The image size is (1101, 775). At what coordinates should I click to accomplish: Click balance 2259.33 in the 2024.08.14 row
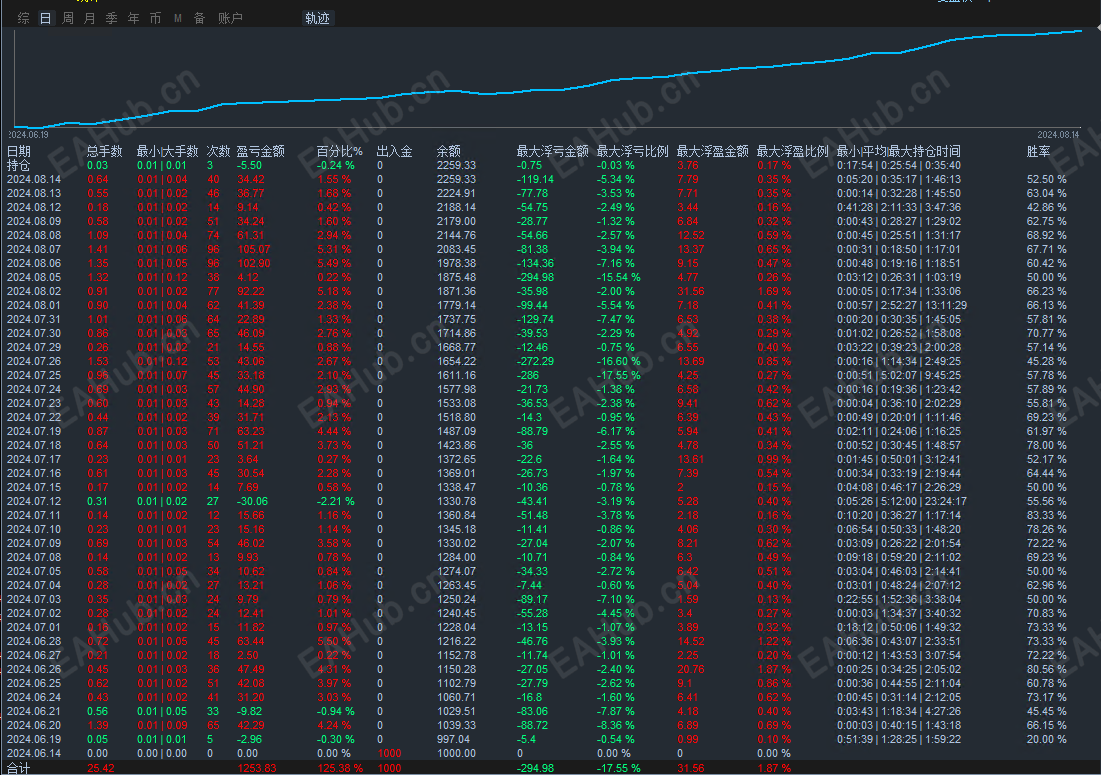(456, 179)
